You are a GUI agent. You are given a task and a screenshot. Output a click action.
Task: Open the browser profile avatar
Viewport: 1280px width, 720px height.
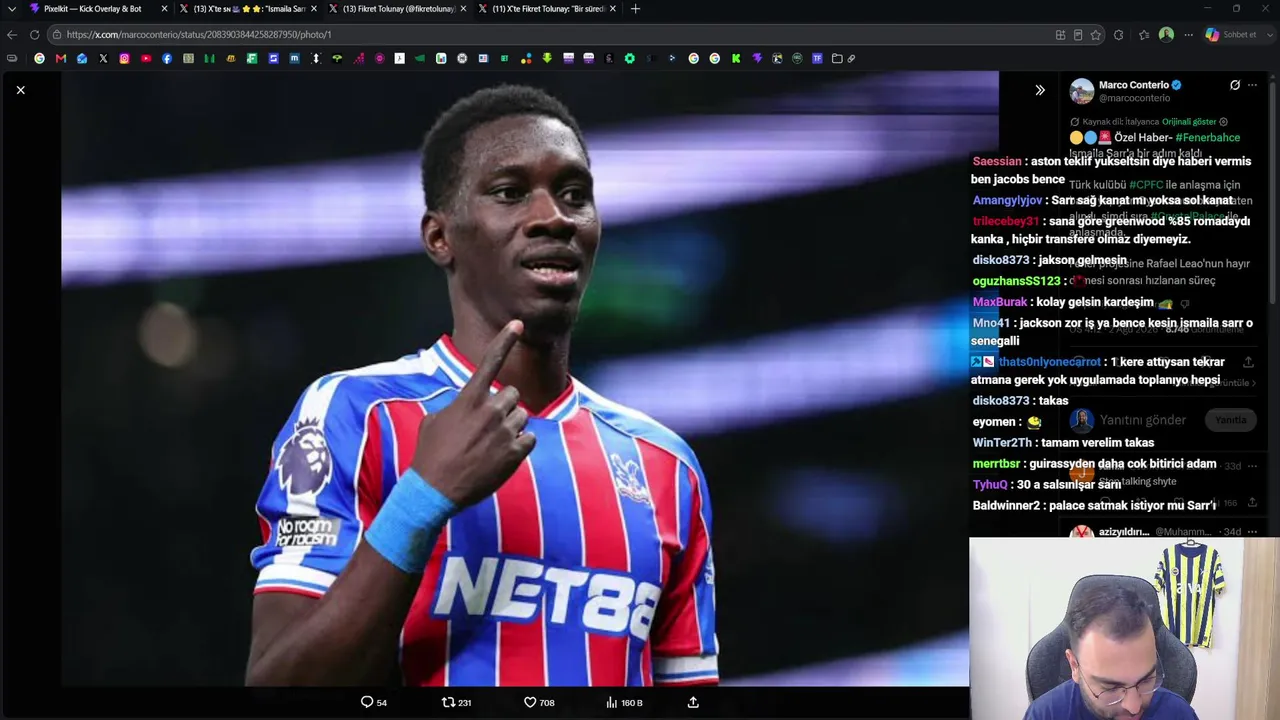pos(1166,34)
